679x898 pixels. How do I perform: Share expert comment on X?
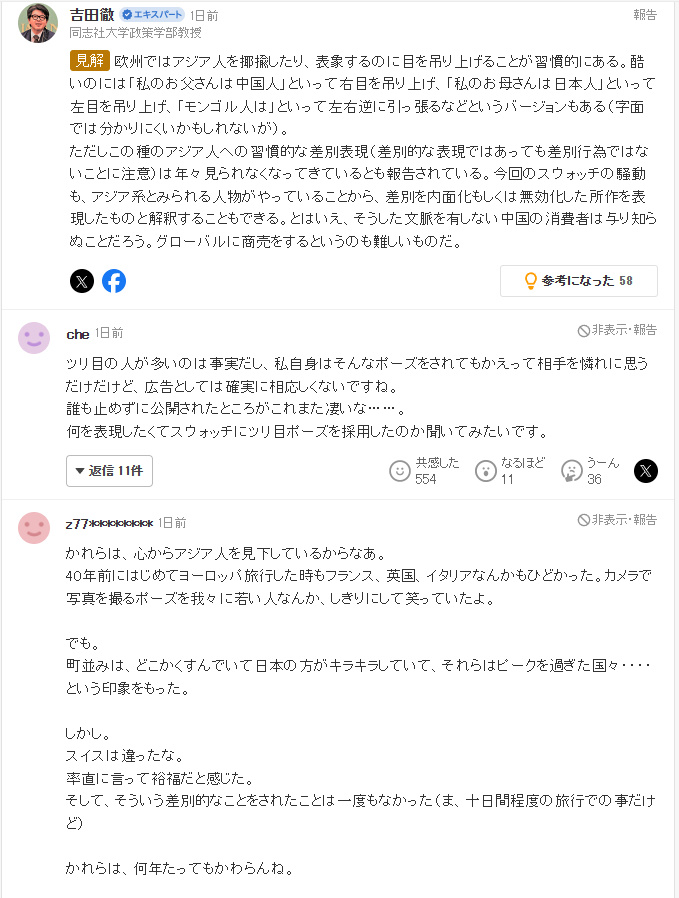click(x=82, y=281)
